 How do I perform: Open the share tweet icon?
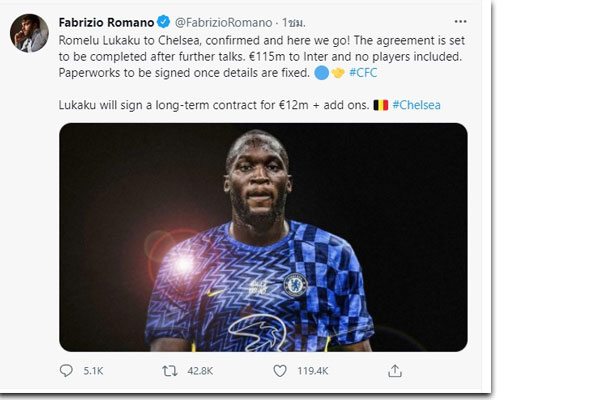[x=395, y=371]
